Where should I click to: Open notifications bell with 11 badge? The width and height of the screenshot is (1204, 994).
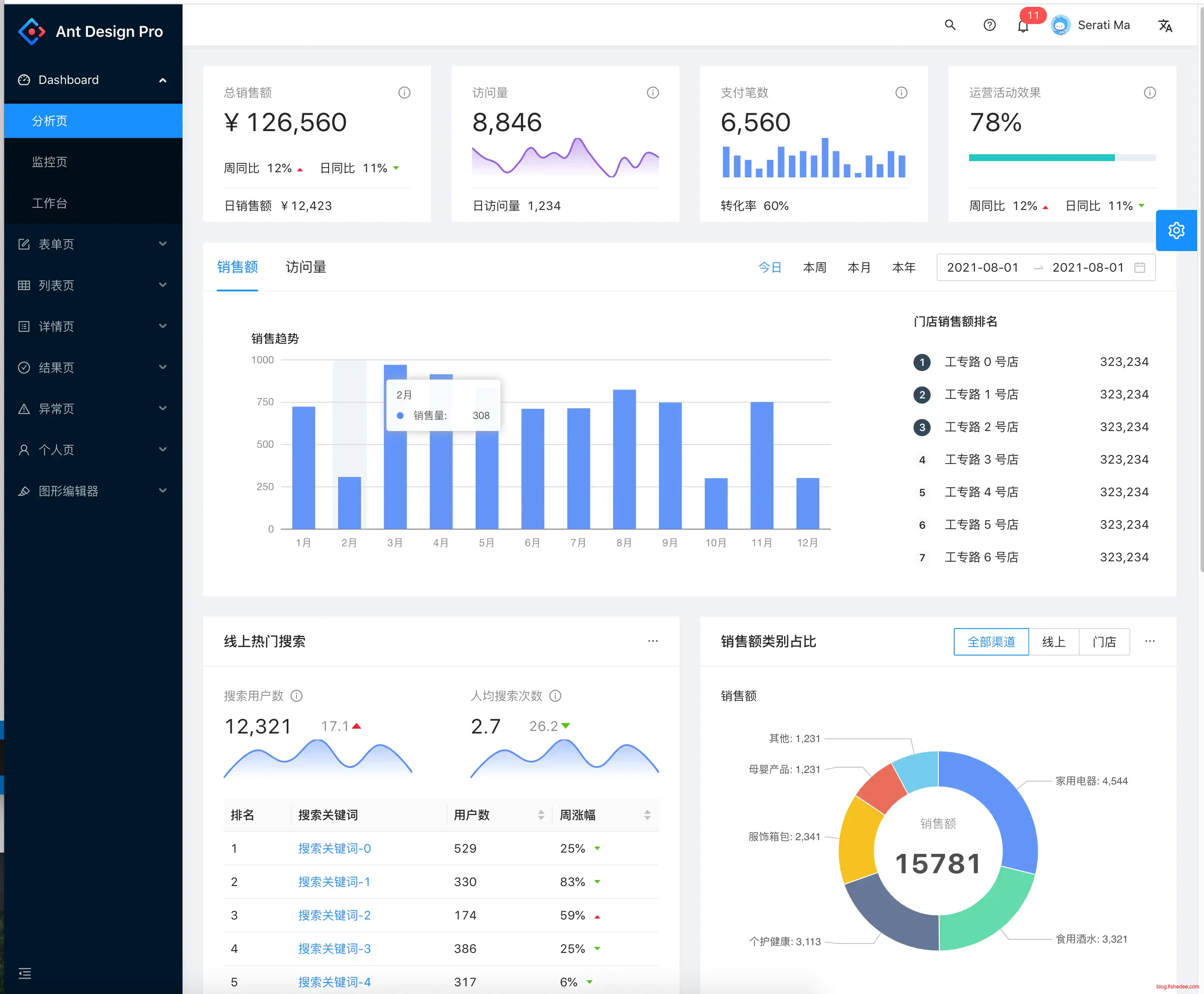1023,26
